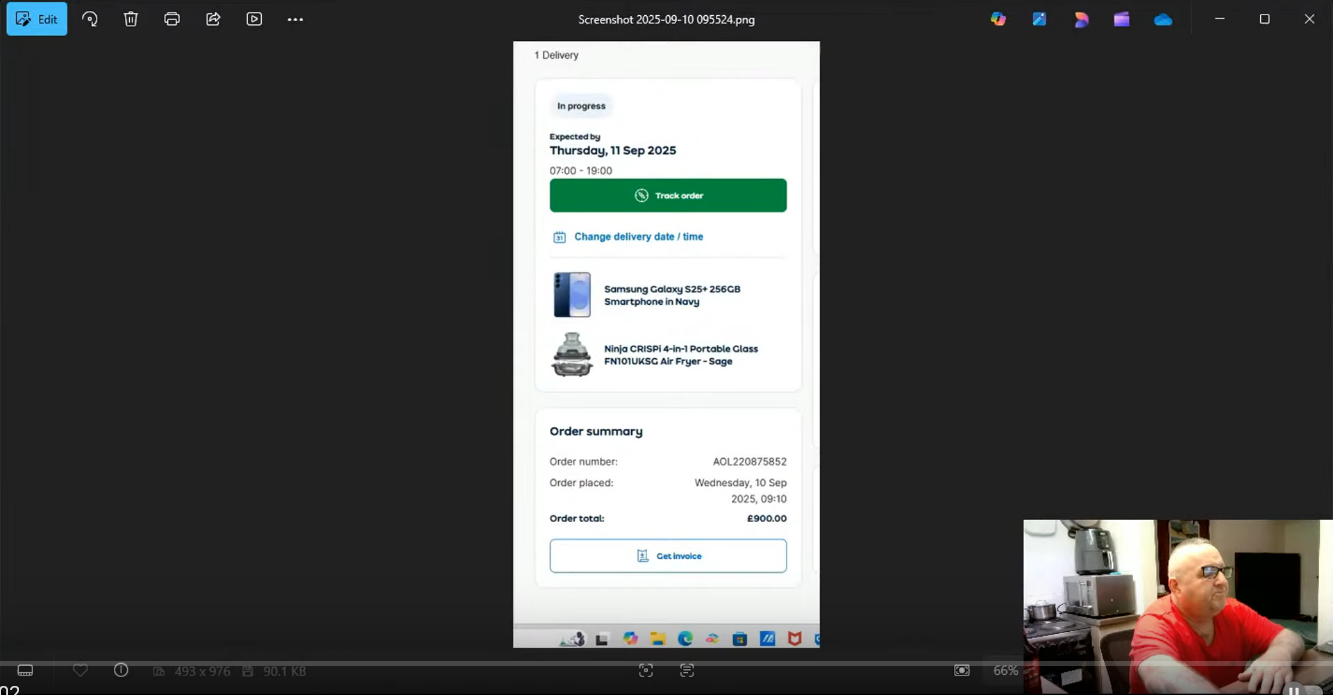1333x695 pixels.
Task: Open Clipchamp via the purple clapperboard icon
Action: tap(1122, 19)
